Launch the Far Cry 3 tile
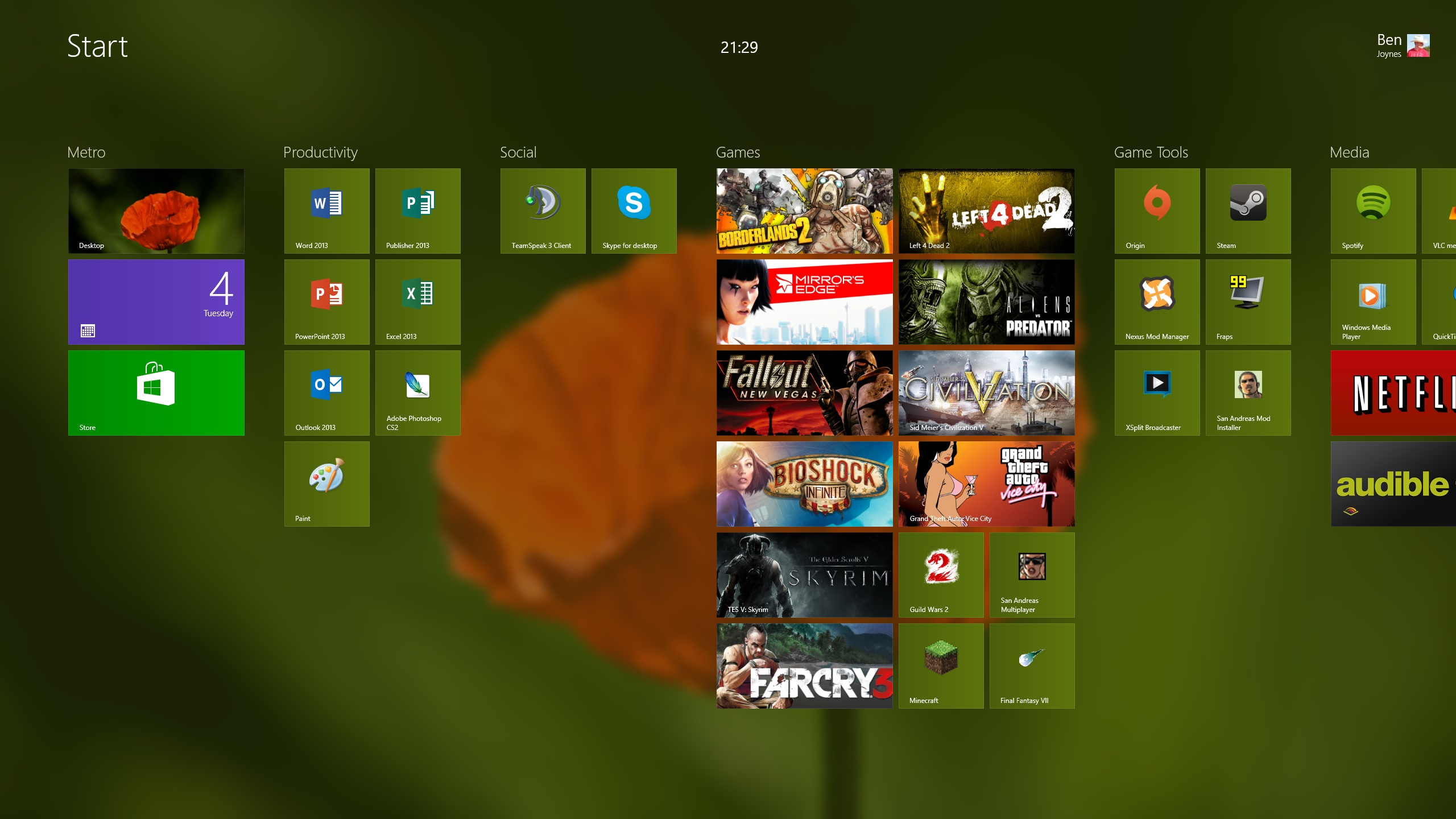The image size is (1456, 819). [x=804, y=665]
